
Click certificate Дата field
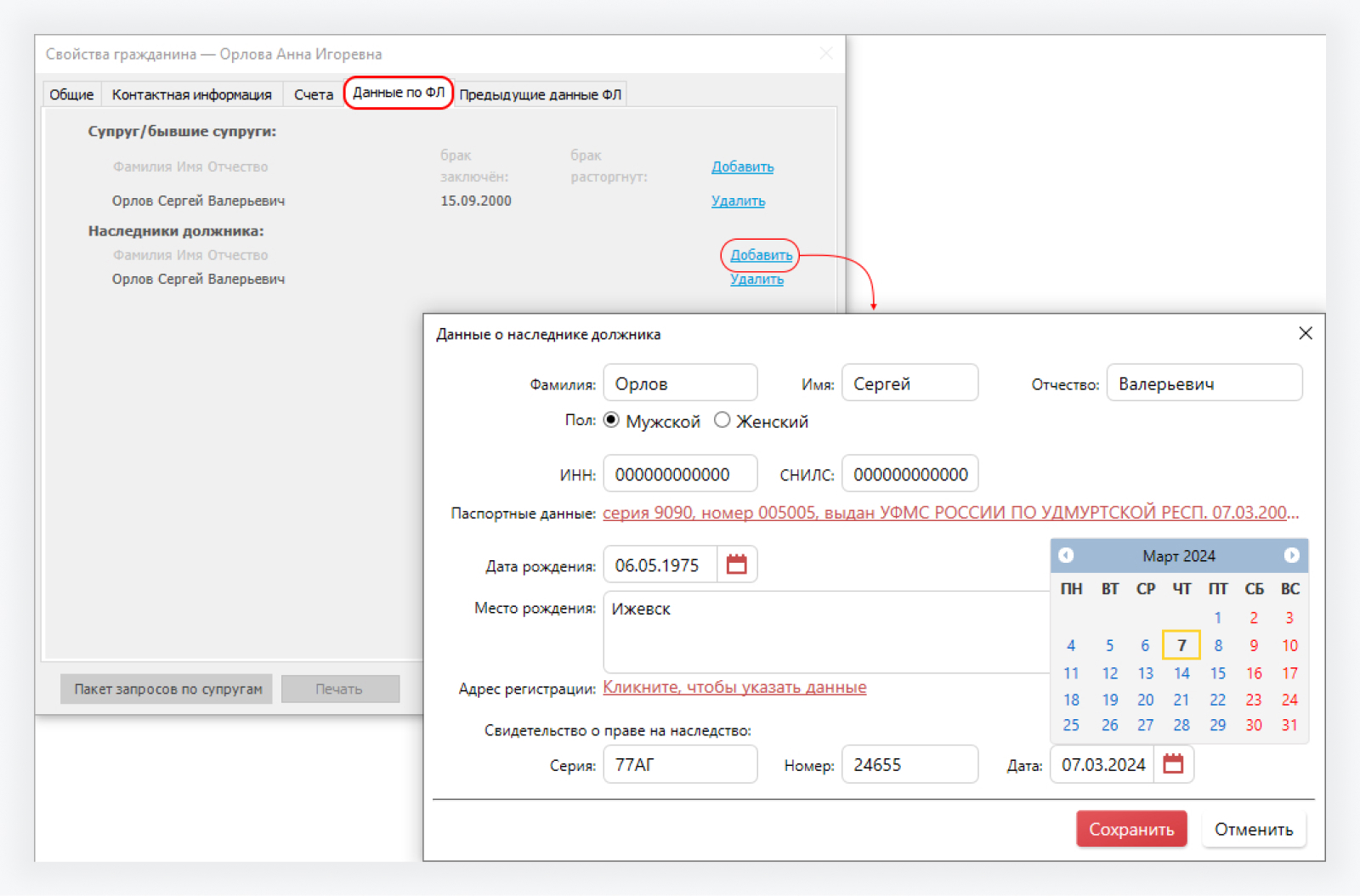[x=1102, y=764]
